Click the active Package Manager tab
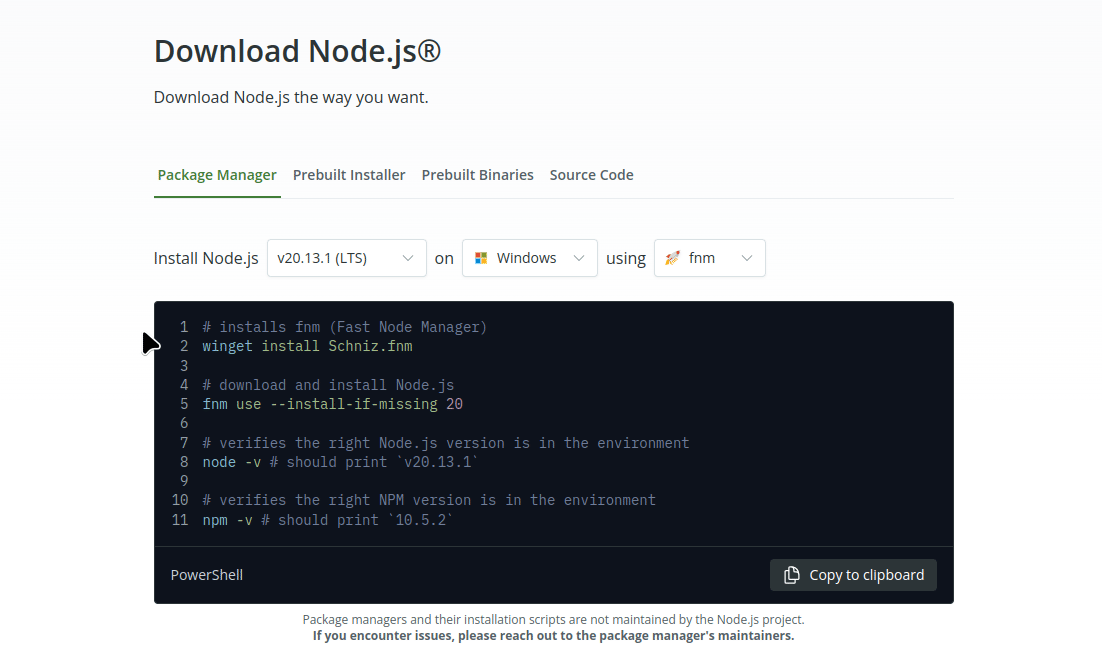 (x=217, y=174)
